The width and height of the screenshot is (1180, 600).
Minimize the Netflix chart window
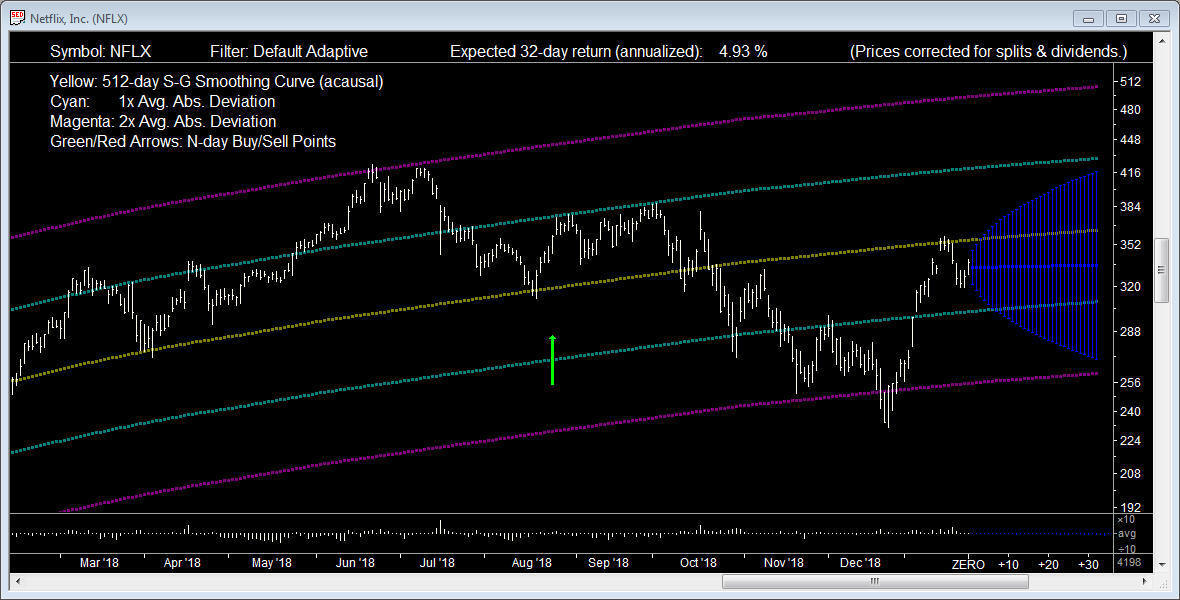[1087, 18]
